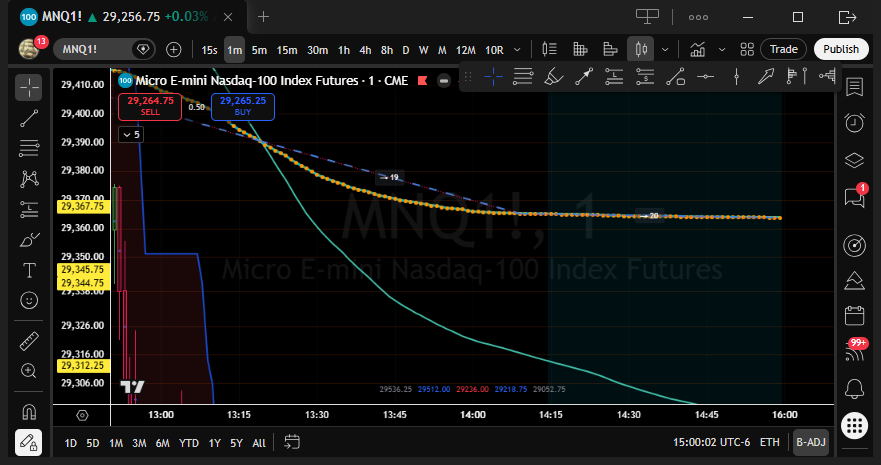Switch to 5m timeframe
Viewport: 881px width, 465px height.
(259, 50)
